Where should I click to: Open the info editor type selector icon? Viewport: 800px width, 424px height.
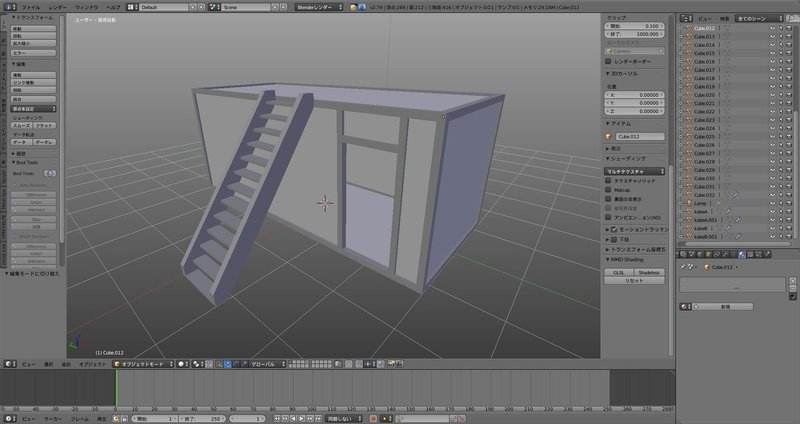10,7
